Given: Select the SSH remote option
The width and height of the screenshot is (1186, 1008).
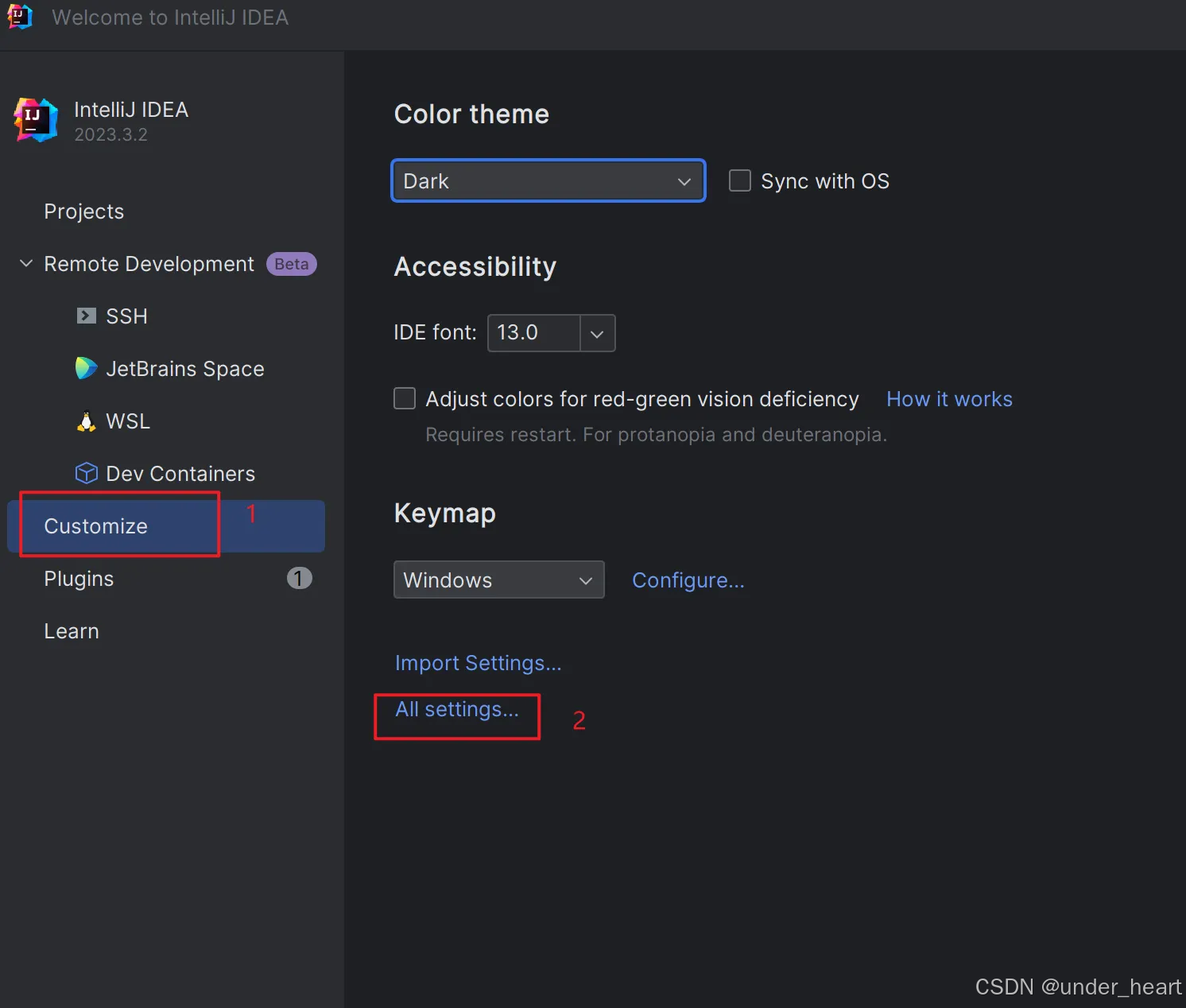Looking at the screenshot, I should pyautogui.click(x=126, y=316).
